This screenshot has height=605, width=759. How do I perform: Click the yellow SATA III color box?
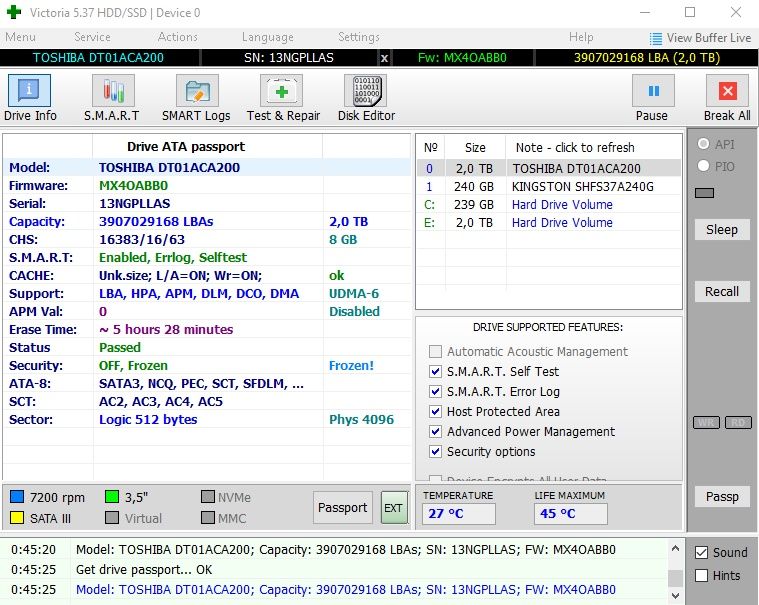click(17, 518)
